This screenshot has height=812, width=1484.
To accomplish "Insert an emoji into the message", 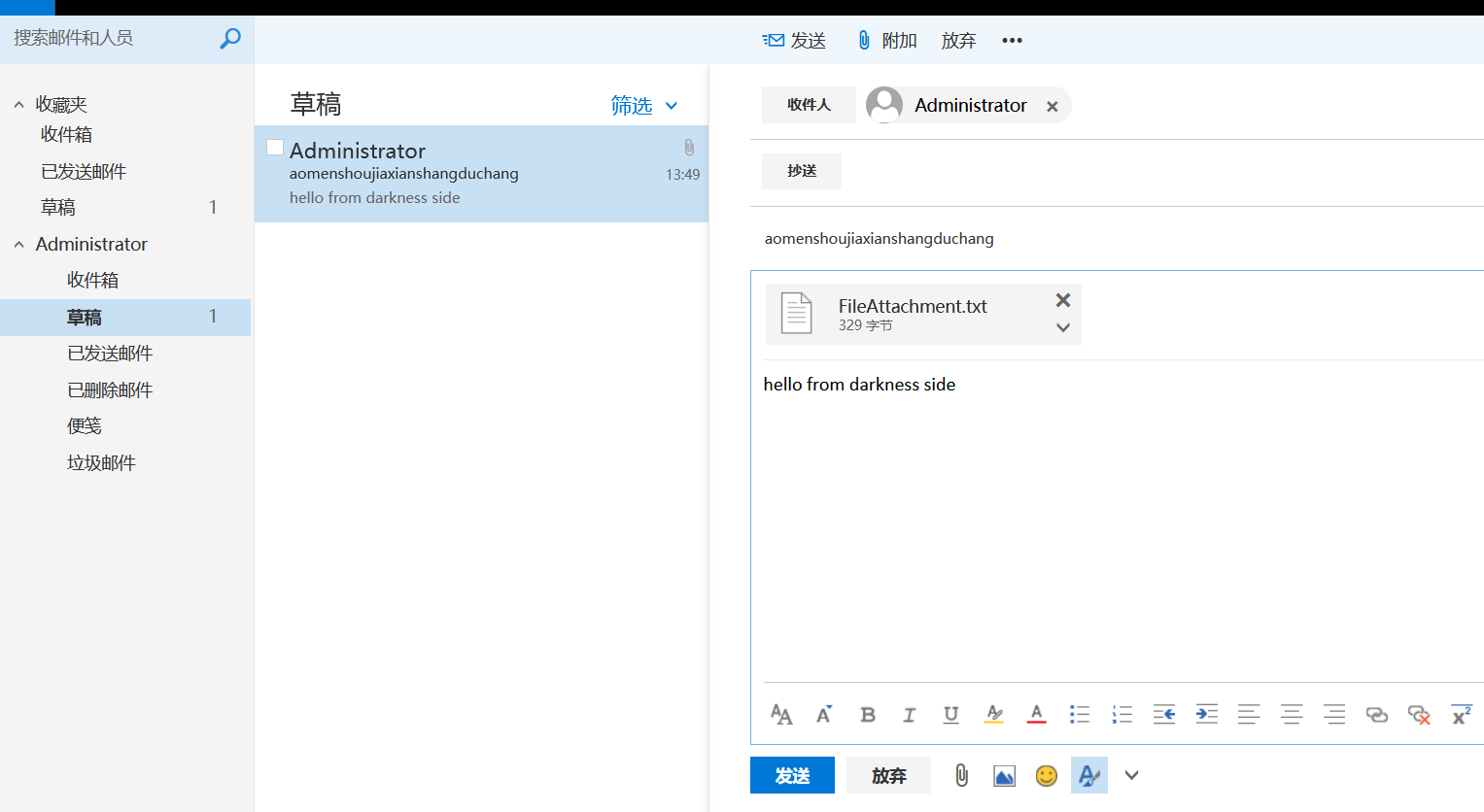I will click(1047, 775).
